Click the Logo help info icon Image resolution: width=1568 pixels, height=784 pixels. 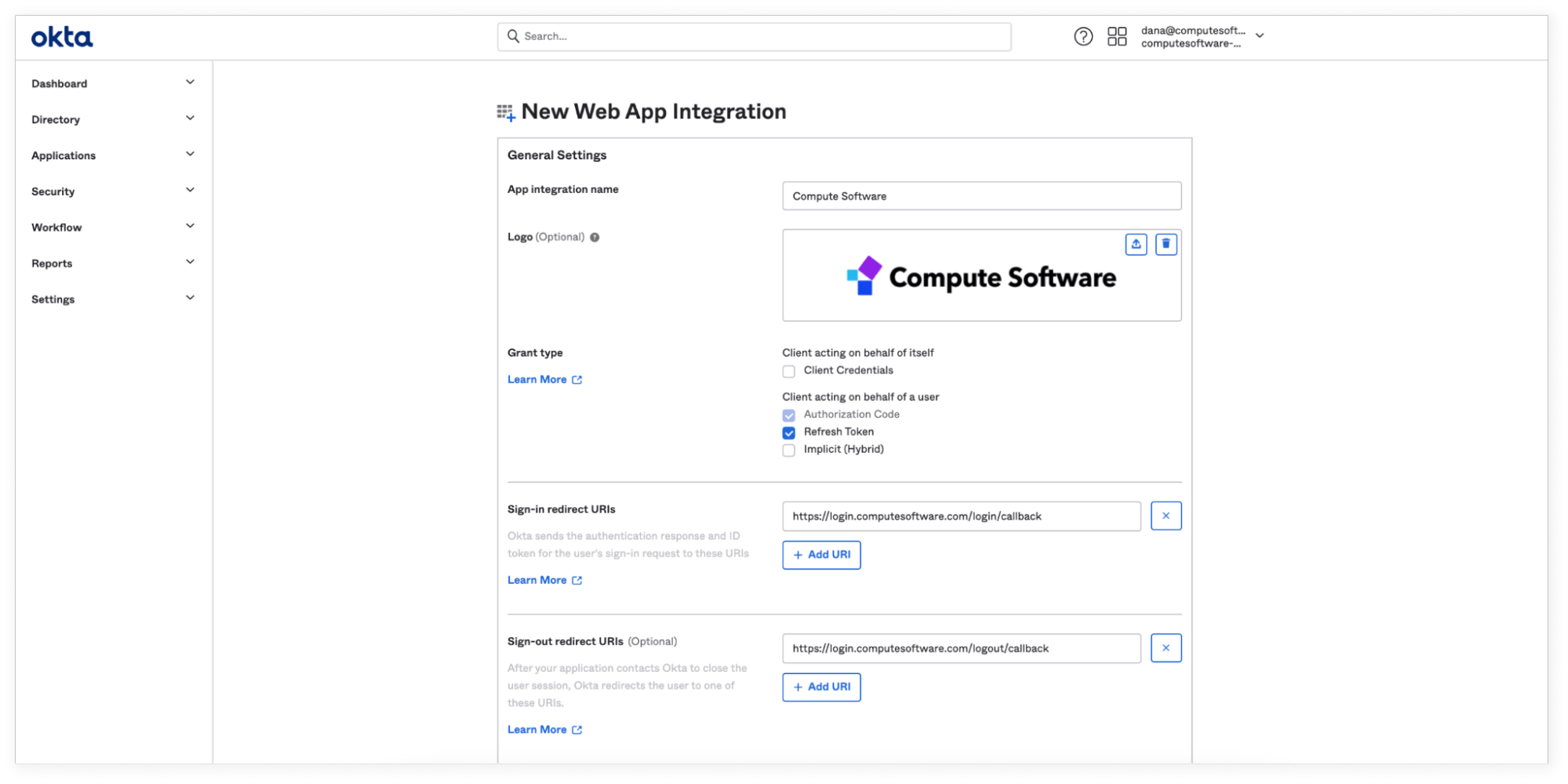(595, 237)
